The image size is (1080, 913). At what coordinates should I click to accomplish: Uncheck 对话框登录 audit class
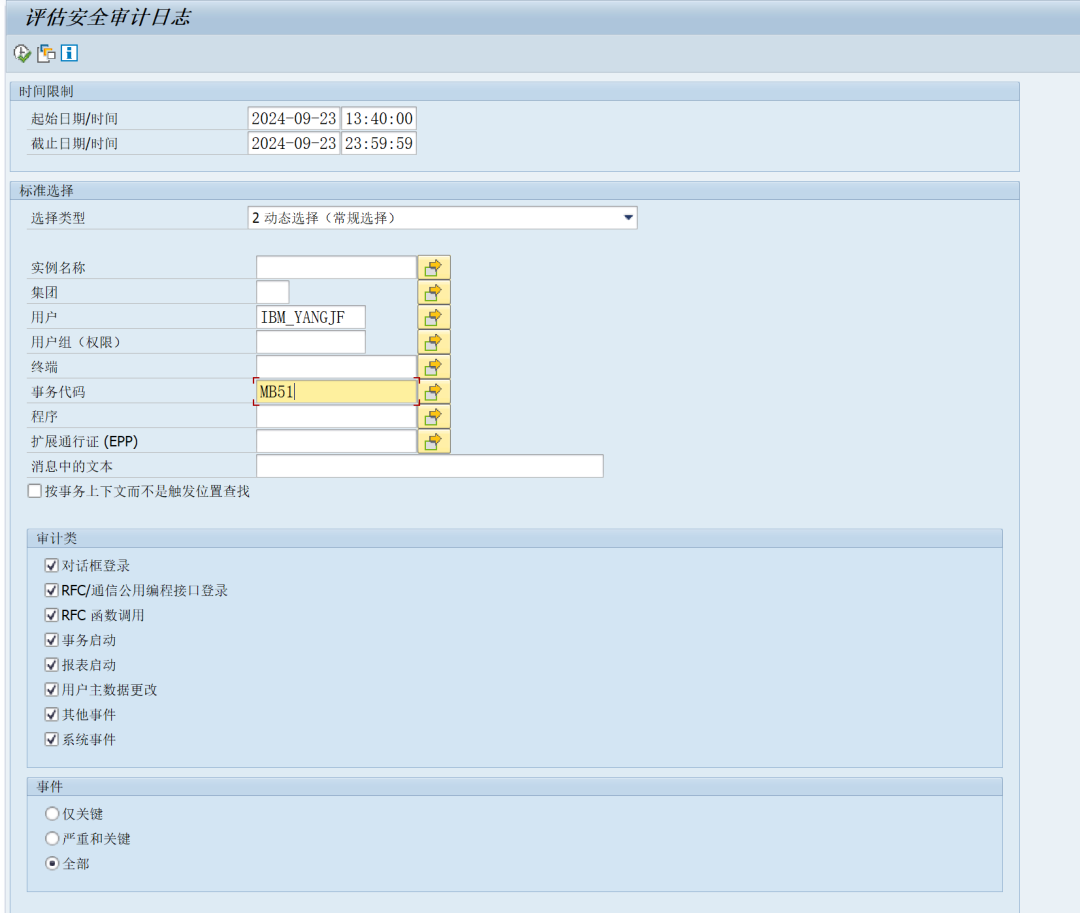pyautogui.click(x=51, y=565)
